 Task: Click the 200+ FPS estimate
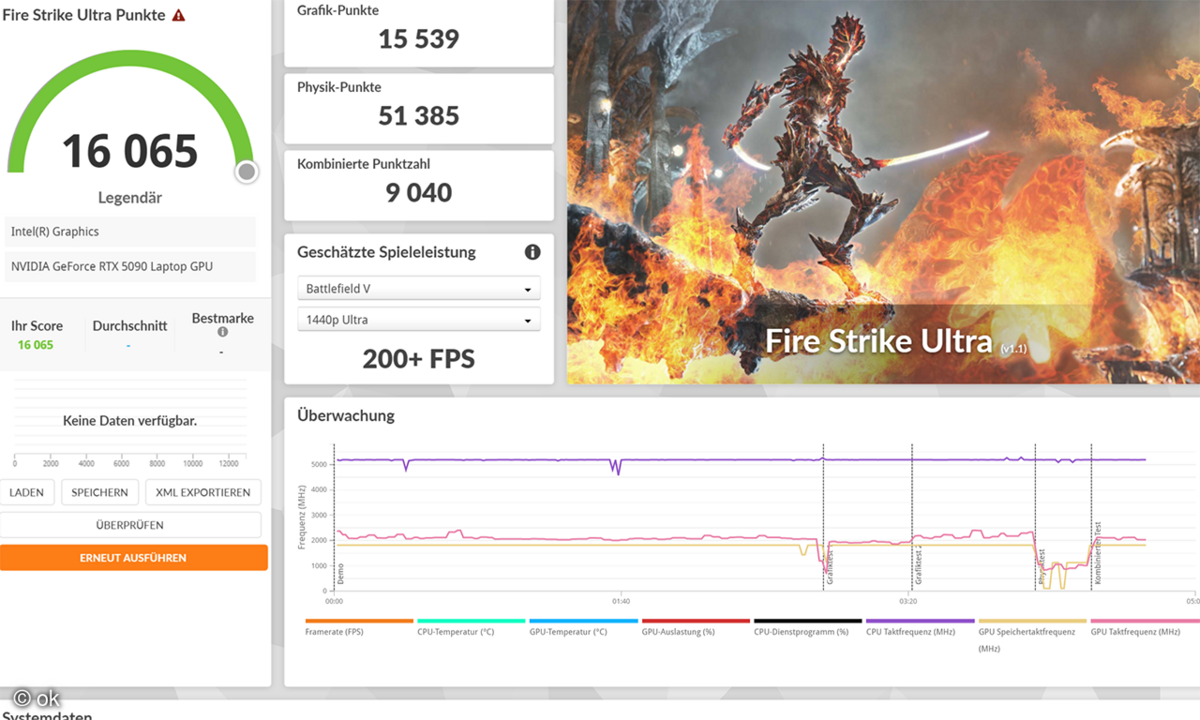[419, 359]
